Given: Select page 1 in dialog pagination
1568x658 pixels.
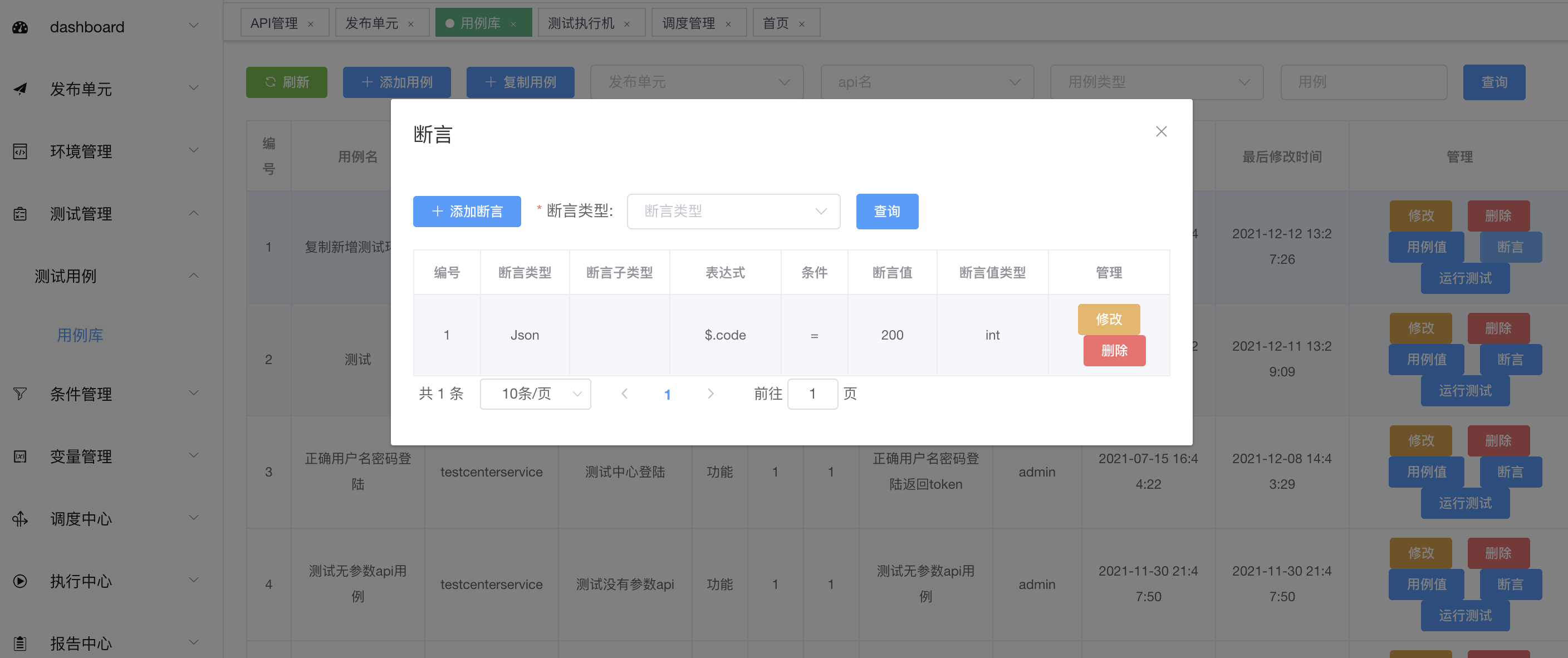Looking at the screenshot, I should point(667,394).
